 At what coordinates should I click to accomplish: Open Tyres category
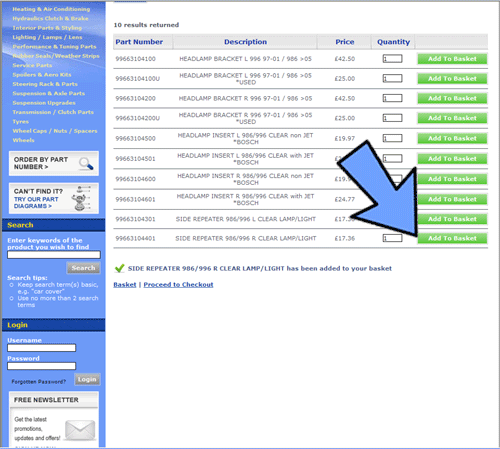click(x=21, y=121)
